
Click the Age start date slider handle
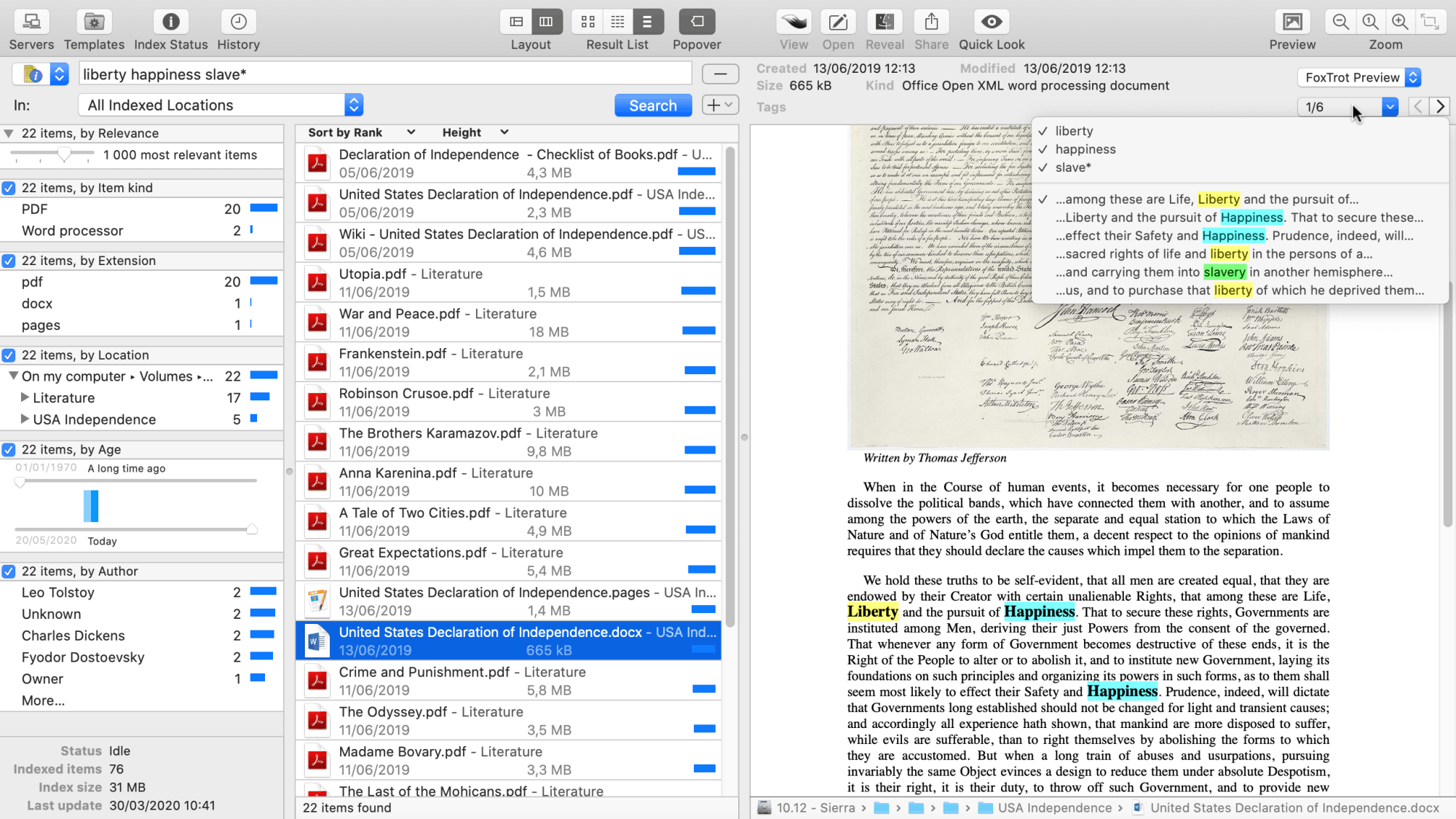click(x=20, y=482)
